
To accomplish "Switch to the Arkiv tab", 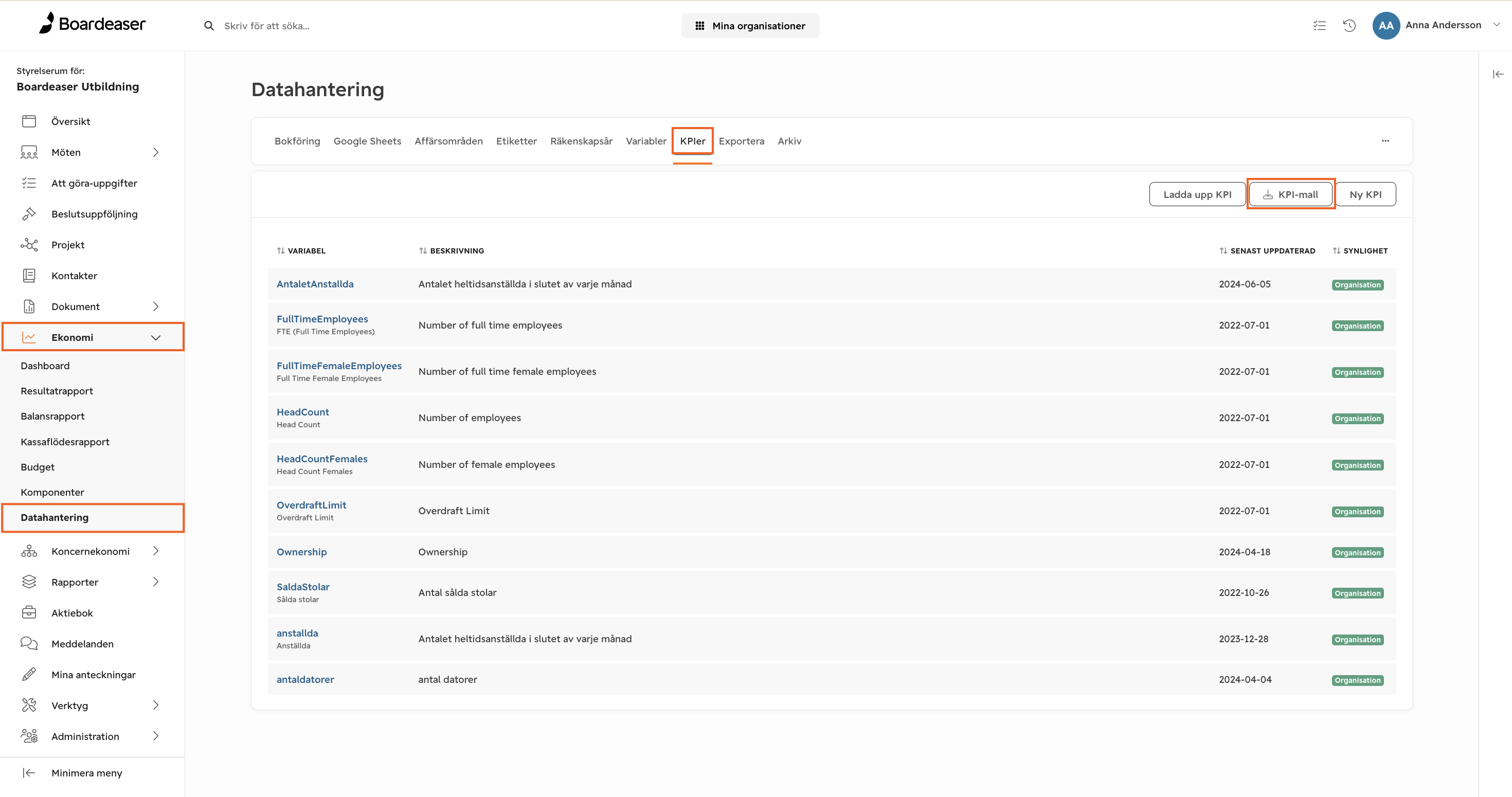I will 789,141.
